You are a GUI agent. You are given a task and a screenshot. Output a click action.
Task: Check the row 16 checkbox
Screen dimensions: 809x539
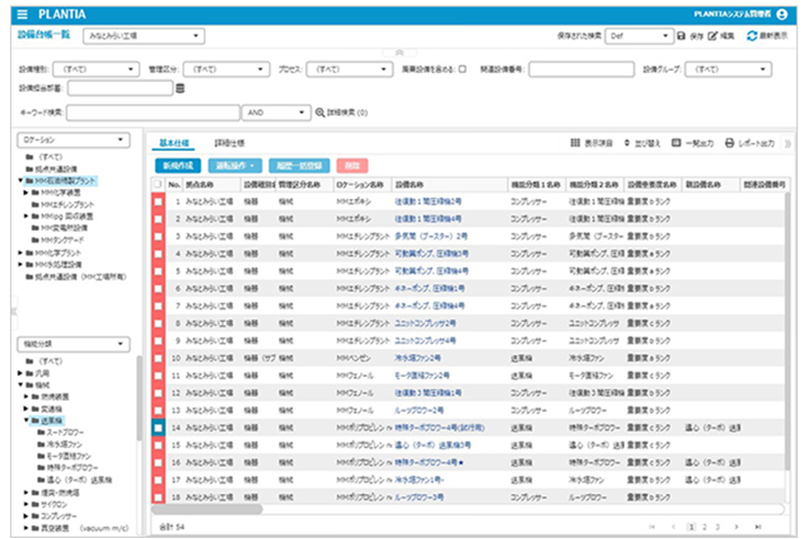(x=158, y=463)
